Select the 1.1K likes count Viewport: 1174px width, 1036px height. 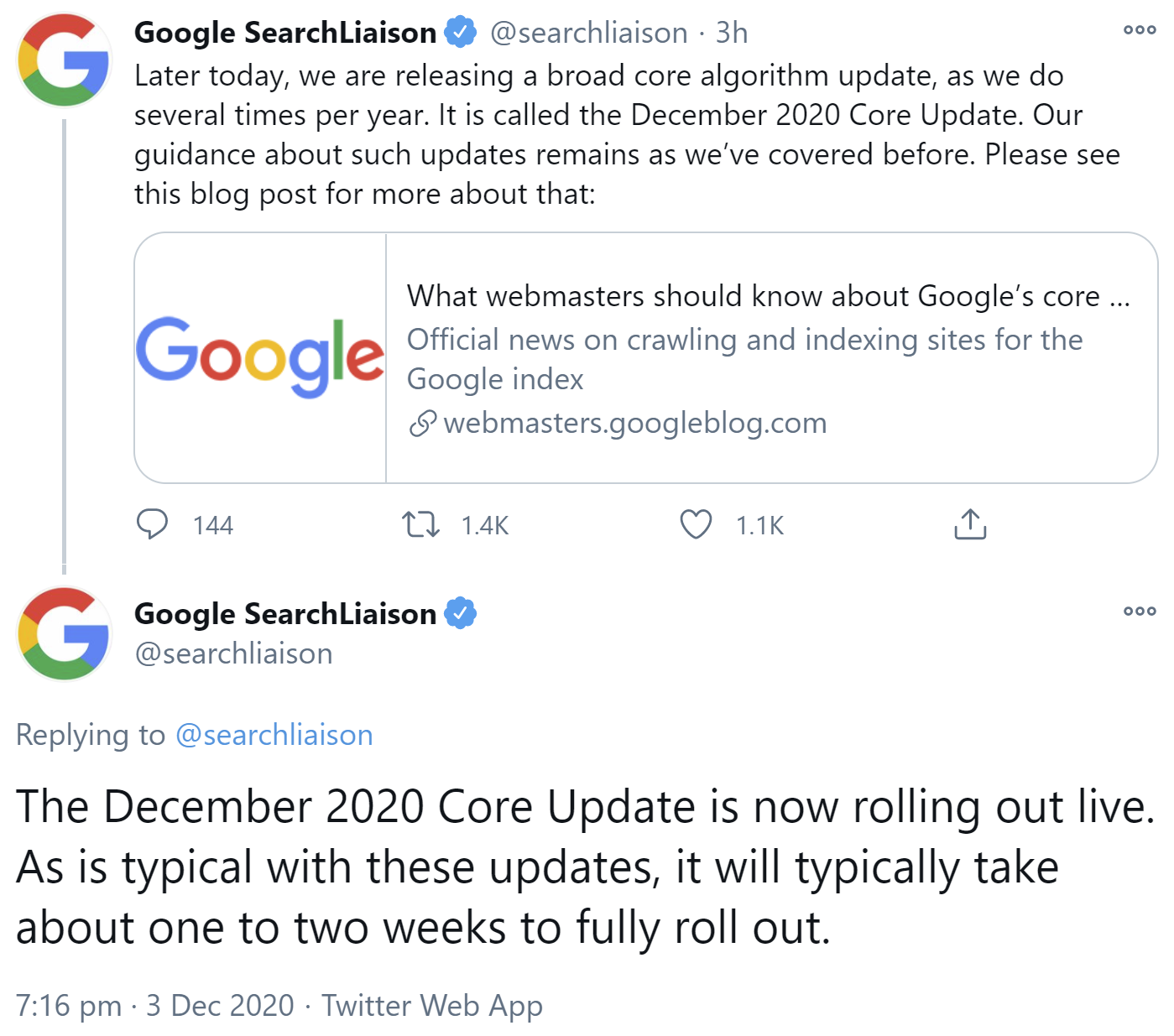click(759, 525)
